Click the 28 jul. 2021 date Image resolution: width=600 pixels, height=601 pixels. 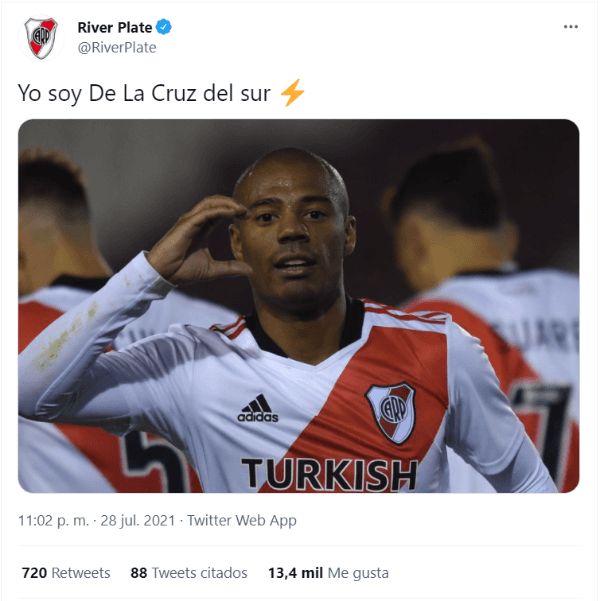pos(138,521)
